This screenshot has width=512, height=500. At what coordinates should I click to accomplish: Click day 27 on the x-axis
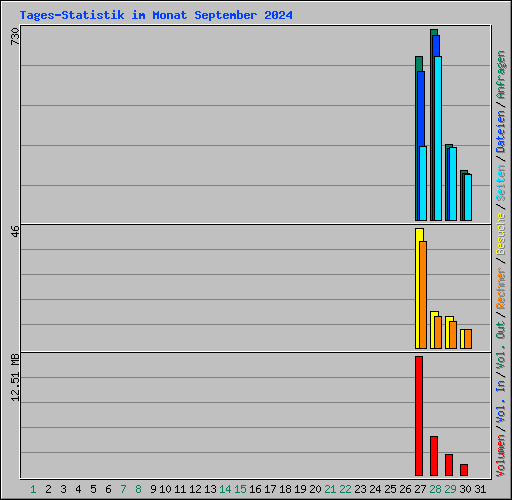pyautogui.click(x=420, y=489)
